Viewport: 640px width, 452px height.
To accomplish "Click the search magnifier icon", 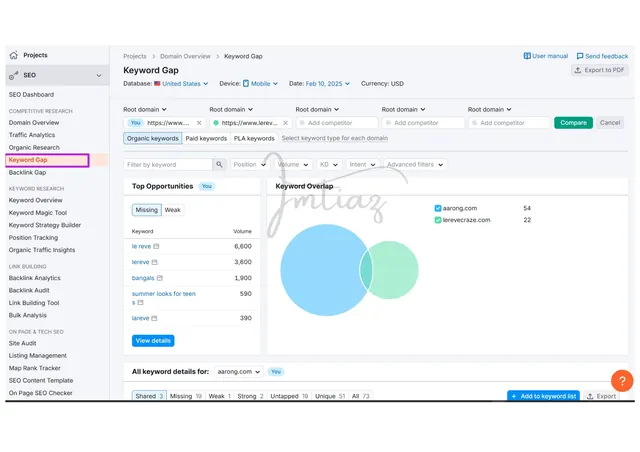I will click(219, 165).
